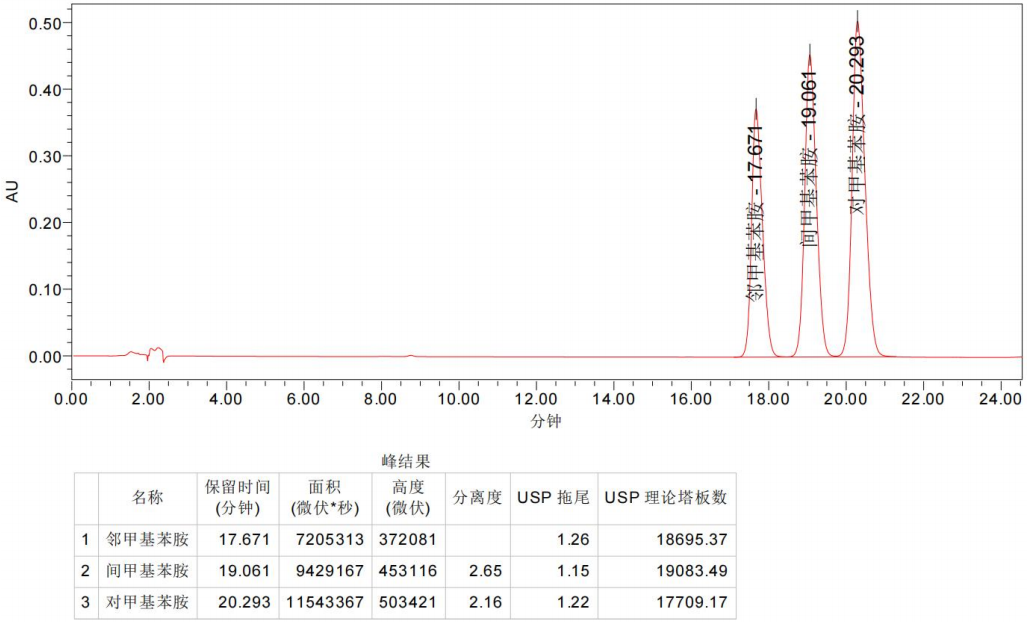Select the 邻甲基苯胺 name cell in row 1
Screen dimensions: 1028x622
click(148, 540)
